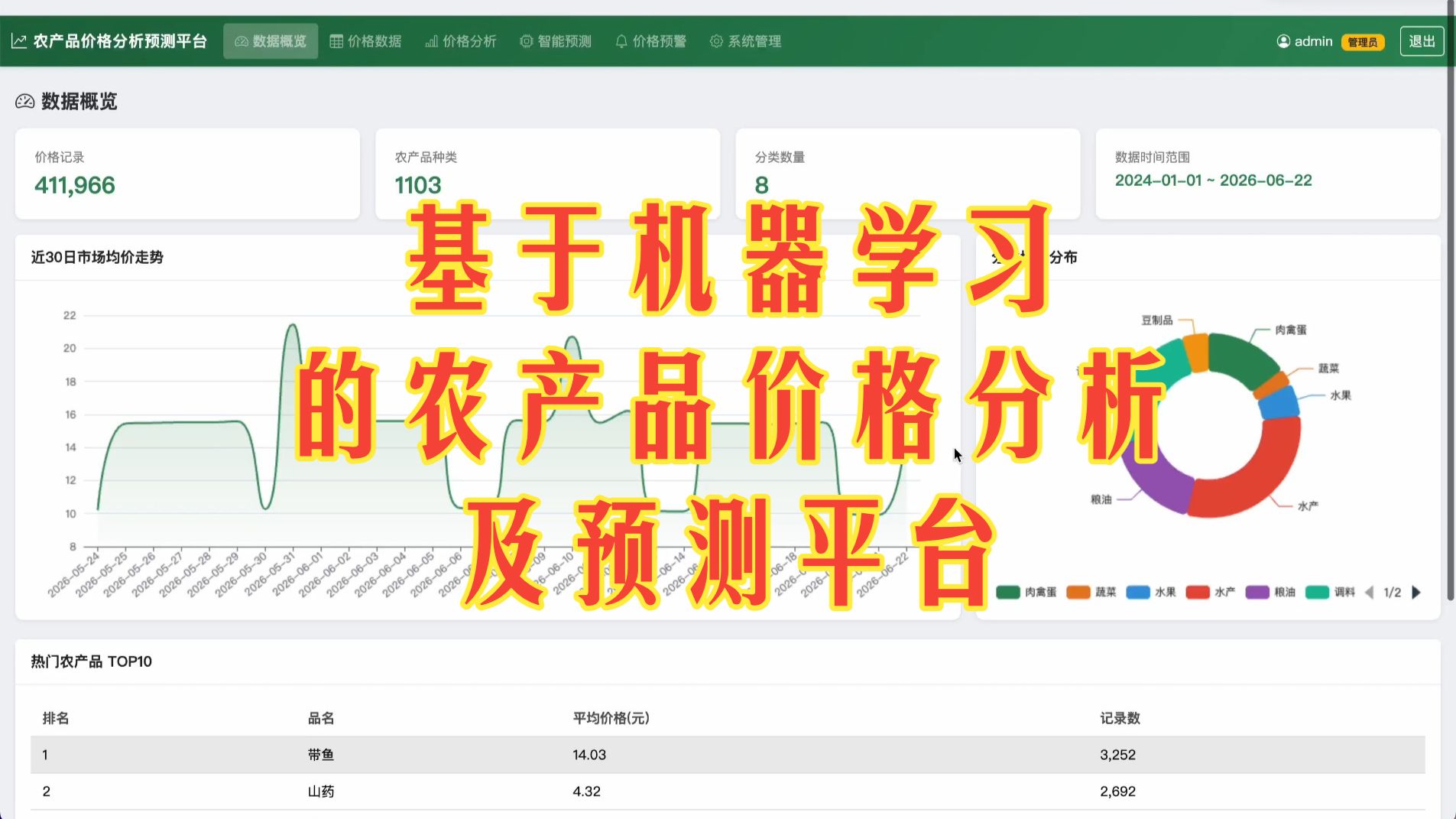Toggle the 水果 legend swatch
The height and width of the screenshot is (819, 1456).
(x=1138, y=592)
